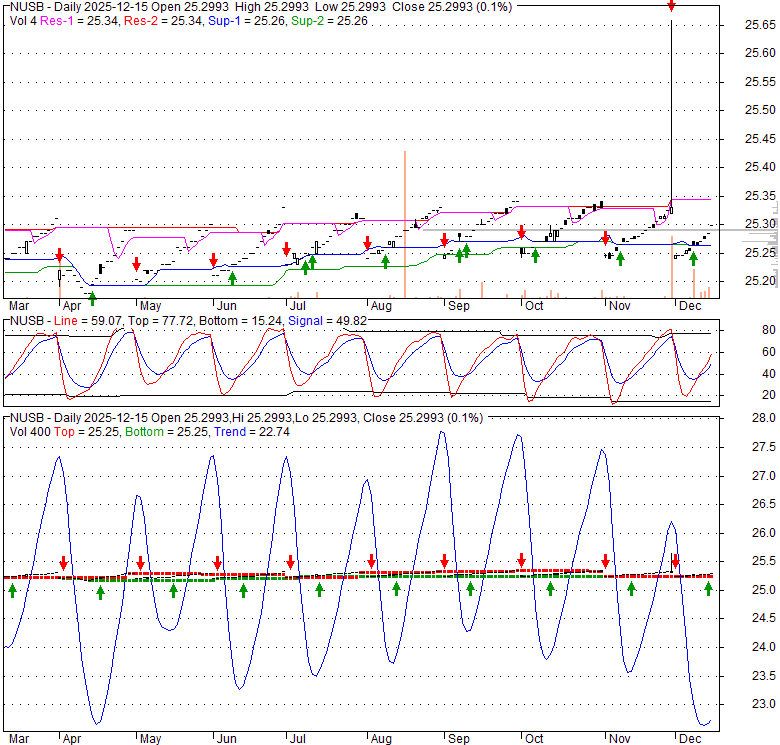Click the tallest orange volume bar in August

tap(404, 223)
